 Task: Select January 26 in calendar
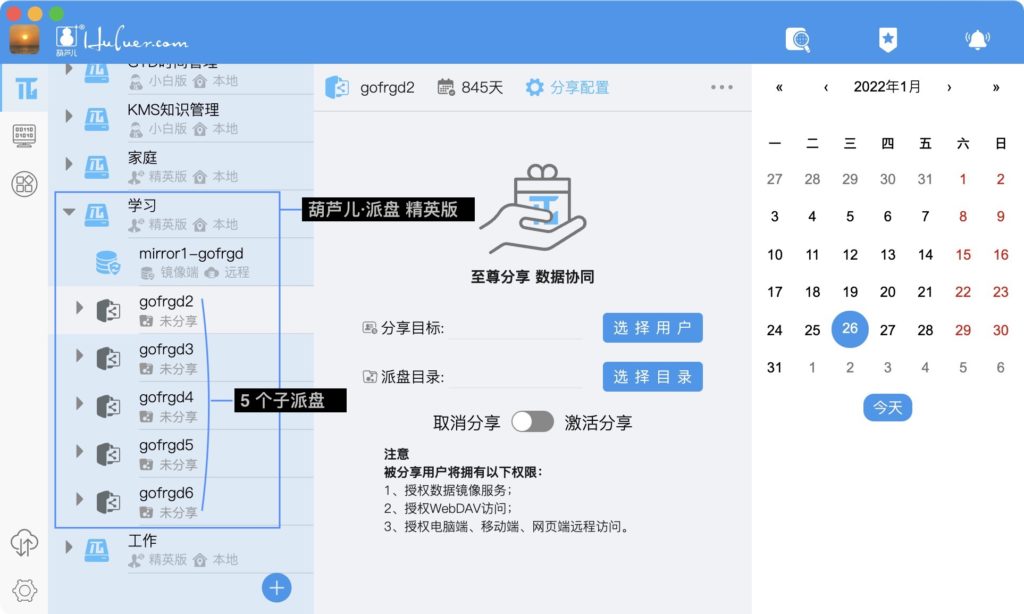850,329
